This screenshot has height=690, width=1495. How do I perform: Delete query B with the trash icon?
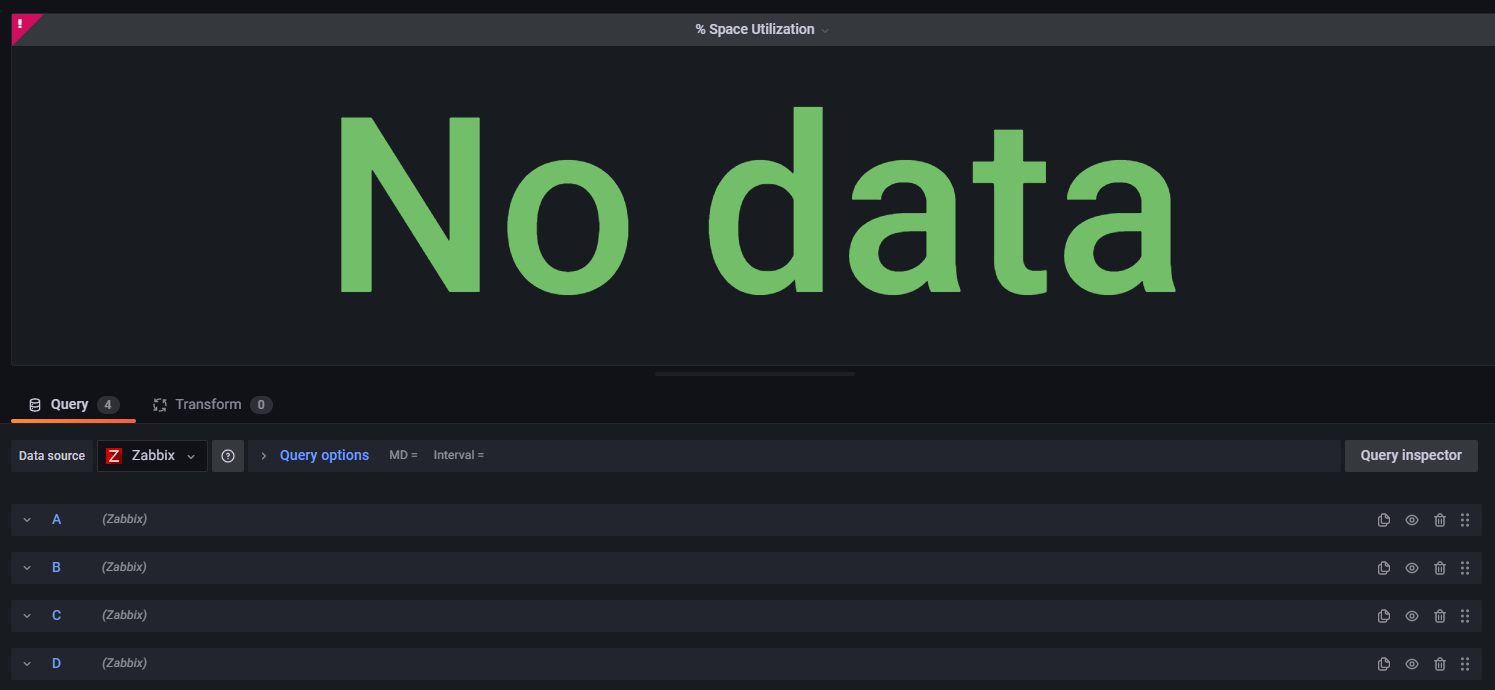1440,567
